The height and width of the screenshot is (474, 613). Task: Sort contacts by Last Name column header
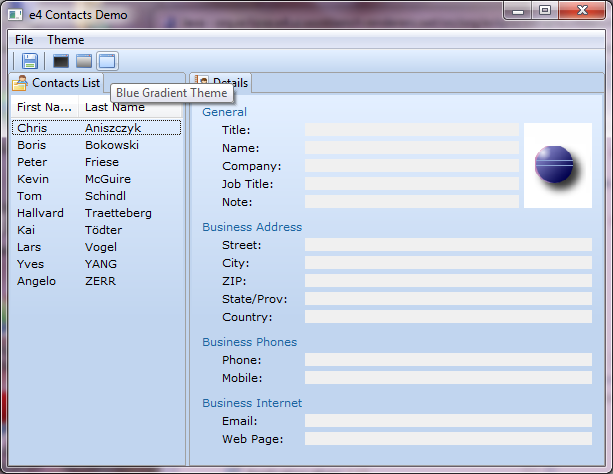(115, 107)
